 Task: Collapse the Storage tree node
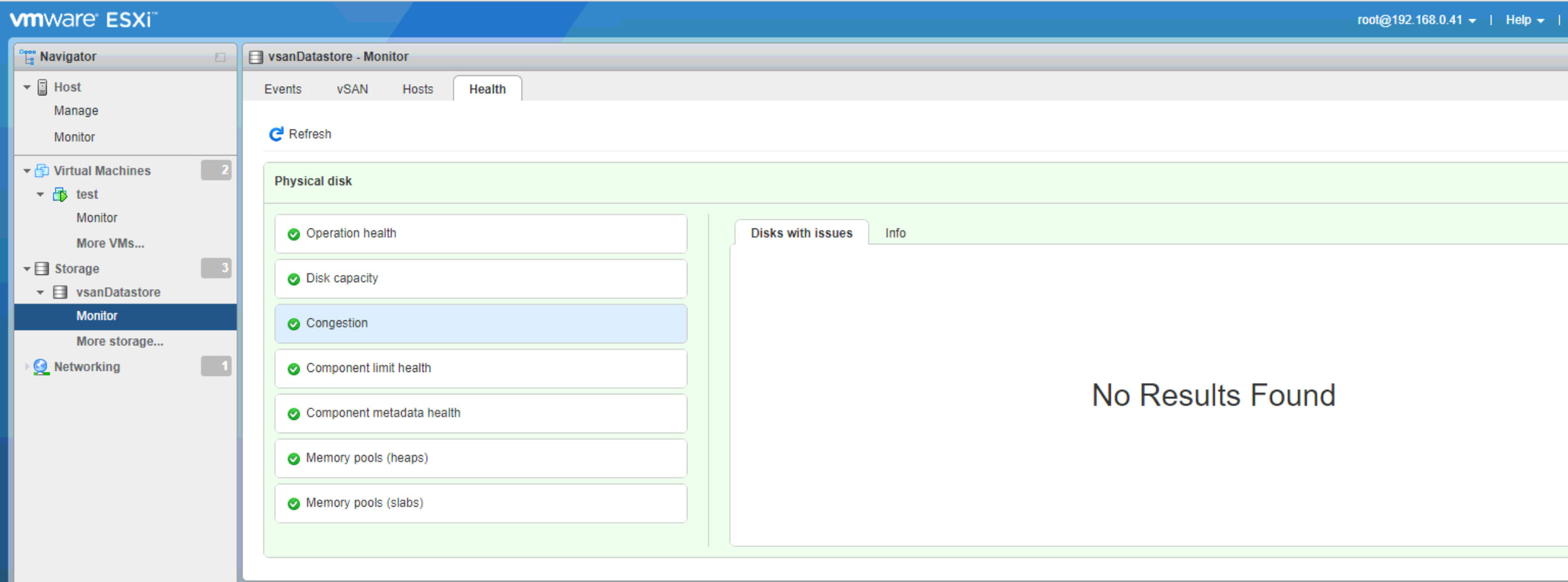[x=27, y=269]
